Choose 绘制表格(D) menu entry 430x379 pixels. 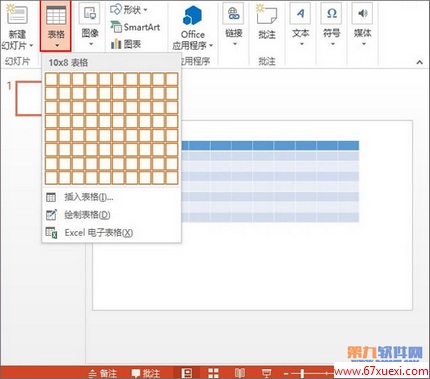point(111,215)
